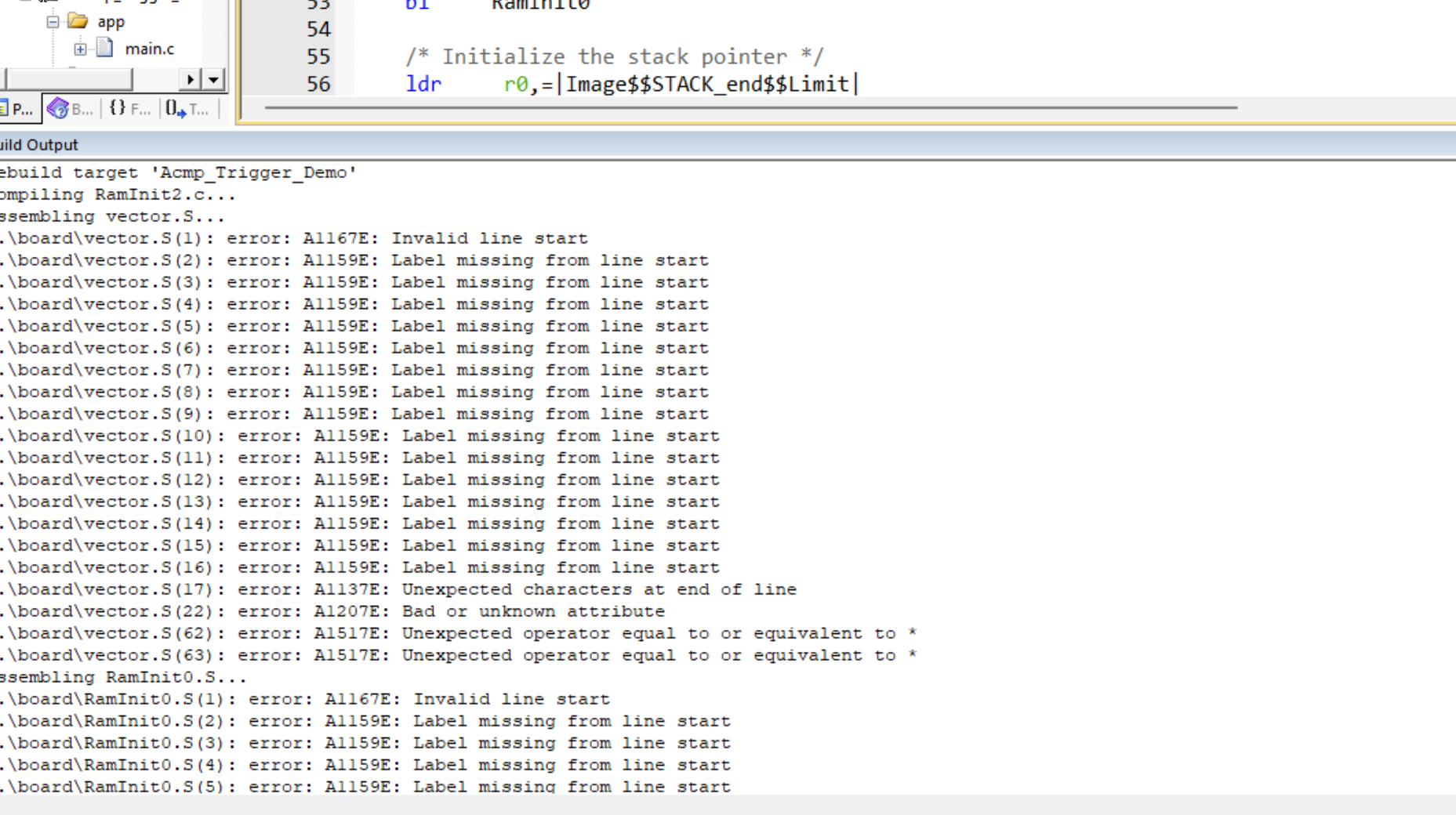The height and width of the screenshot is (815, 1456).
Task: Click RamInit0.S(5) Label missing error
Action: [x=365, y=786]
